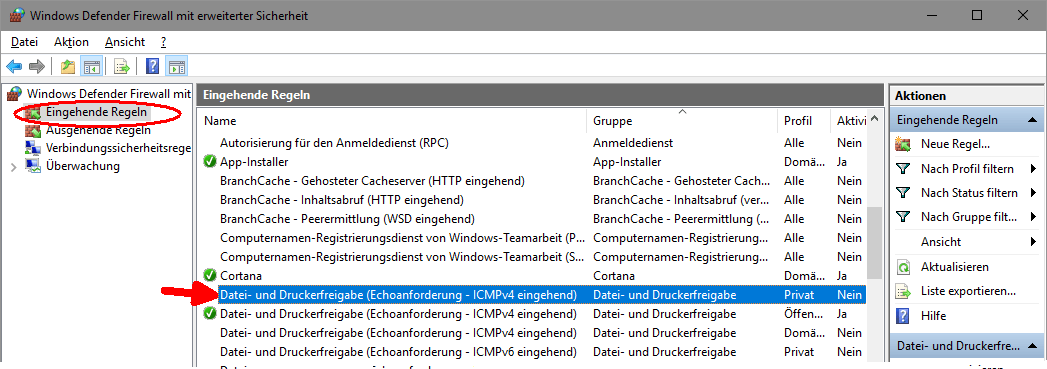Viewport: 1047px width, 369px height.
Task: Toggle the console tree pane icon
Action: pos(91,66)
